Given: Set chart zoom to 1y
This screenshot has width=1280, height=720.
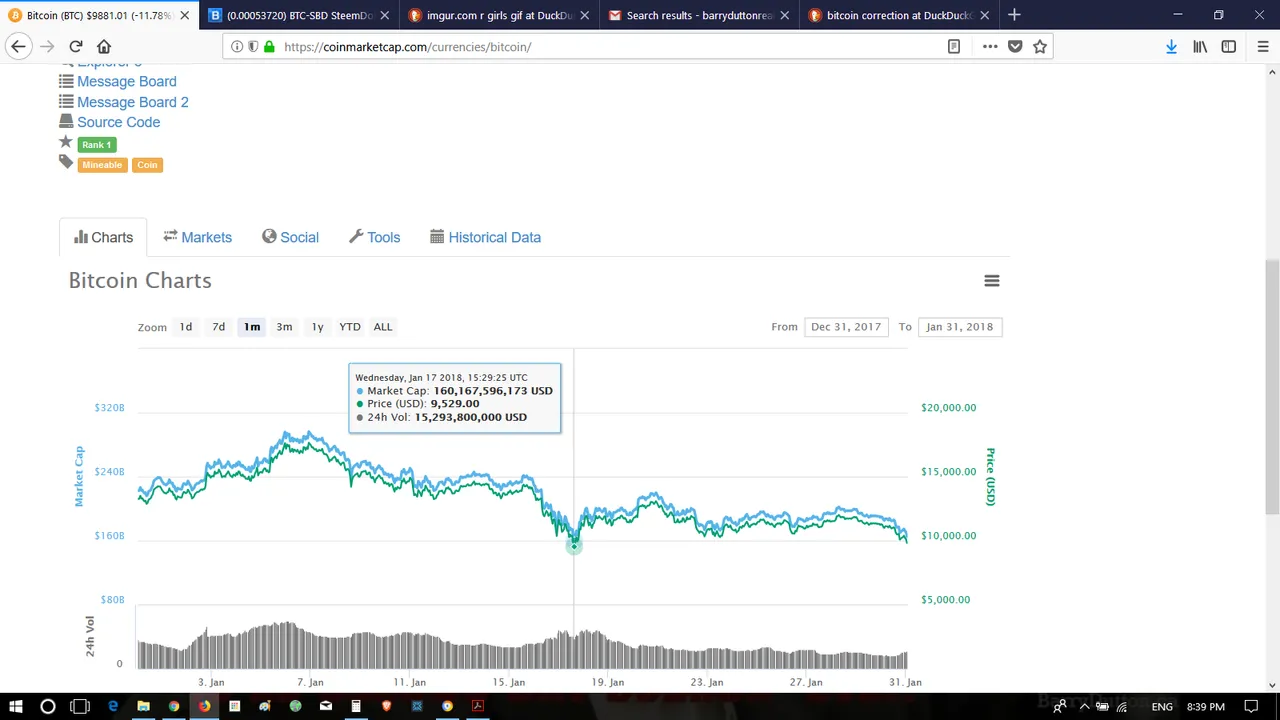Looking at the screenshot, I should tap(317, 327).
